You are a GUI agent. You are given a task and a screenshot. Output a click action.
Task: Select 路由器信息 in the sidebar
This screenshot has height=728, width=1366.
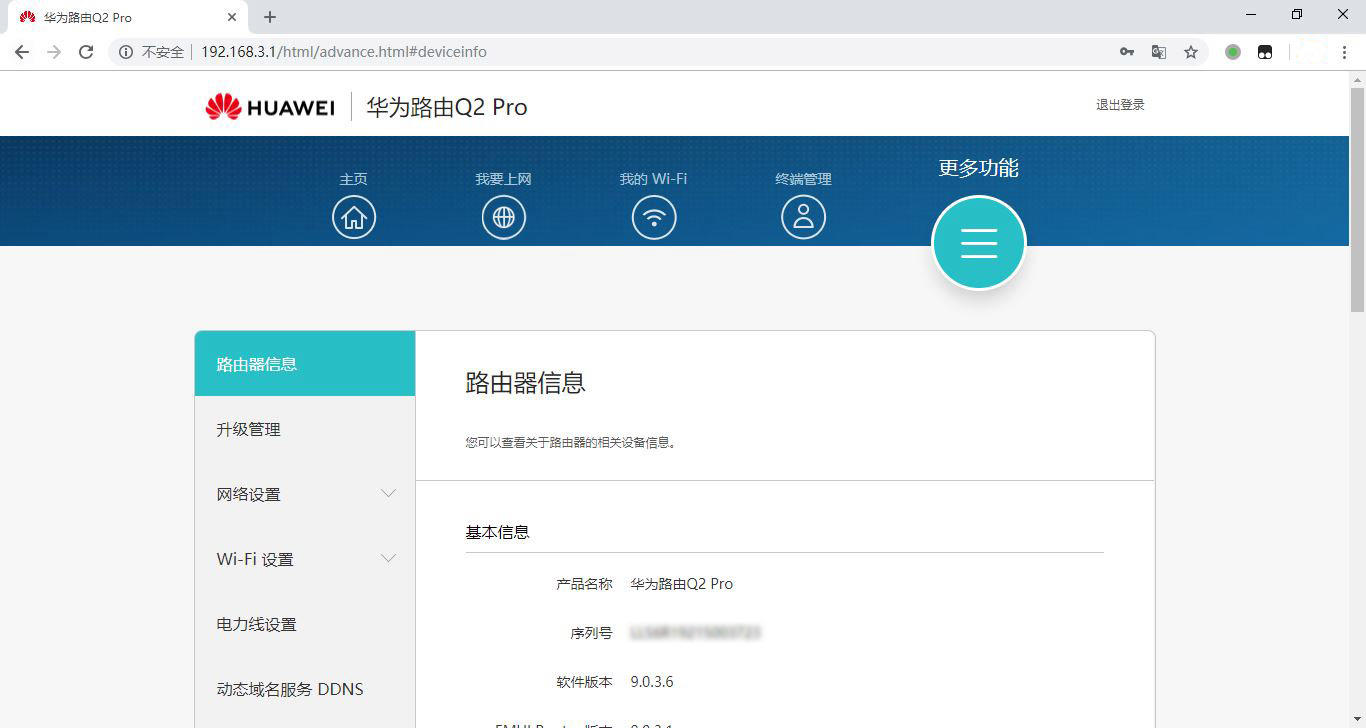305,364
